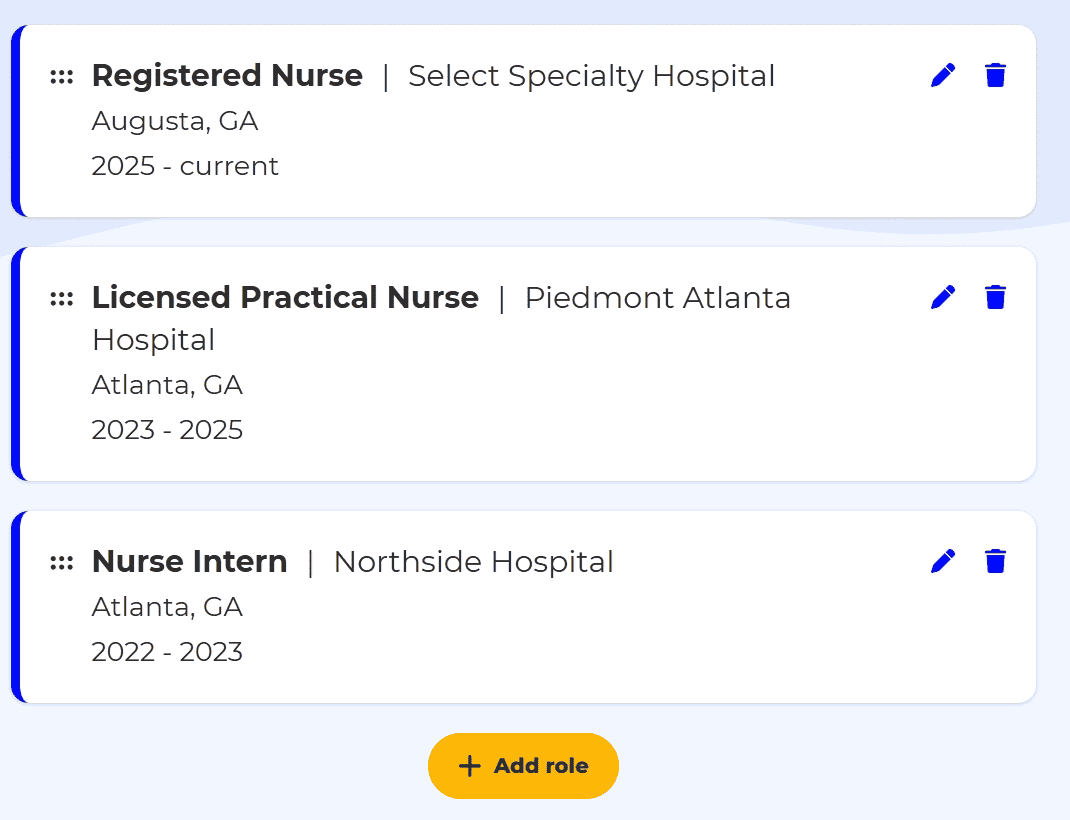Image resolution: width=1070 pixels, height=820 pixels.
Task: Click the drag handle beside Registered Nurse
Action: pos(62,74)
